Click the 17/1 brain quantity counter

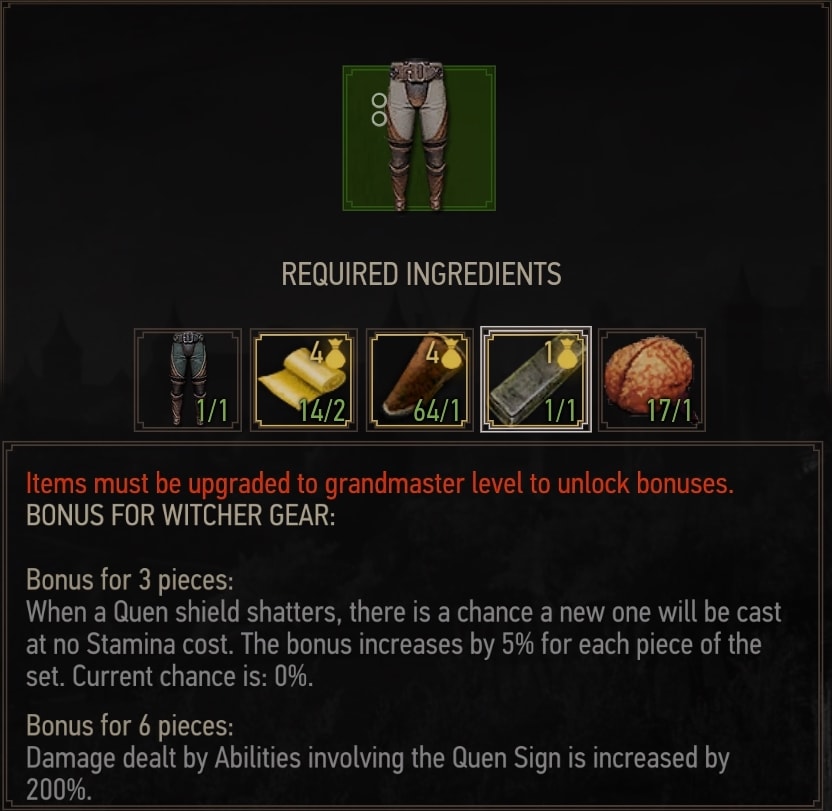(670, 410)
